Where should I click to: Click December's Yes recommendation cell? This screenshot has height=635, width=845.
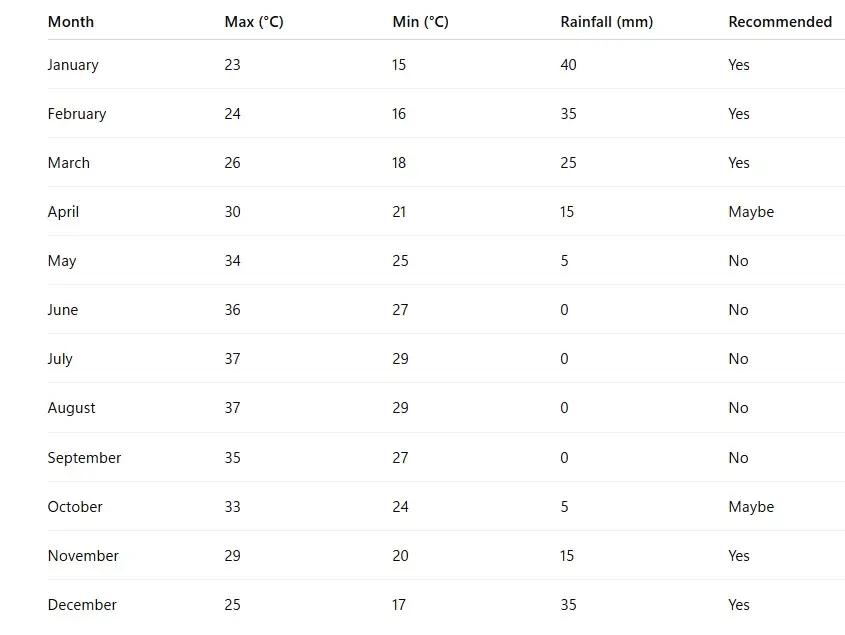[739, 605]
